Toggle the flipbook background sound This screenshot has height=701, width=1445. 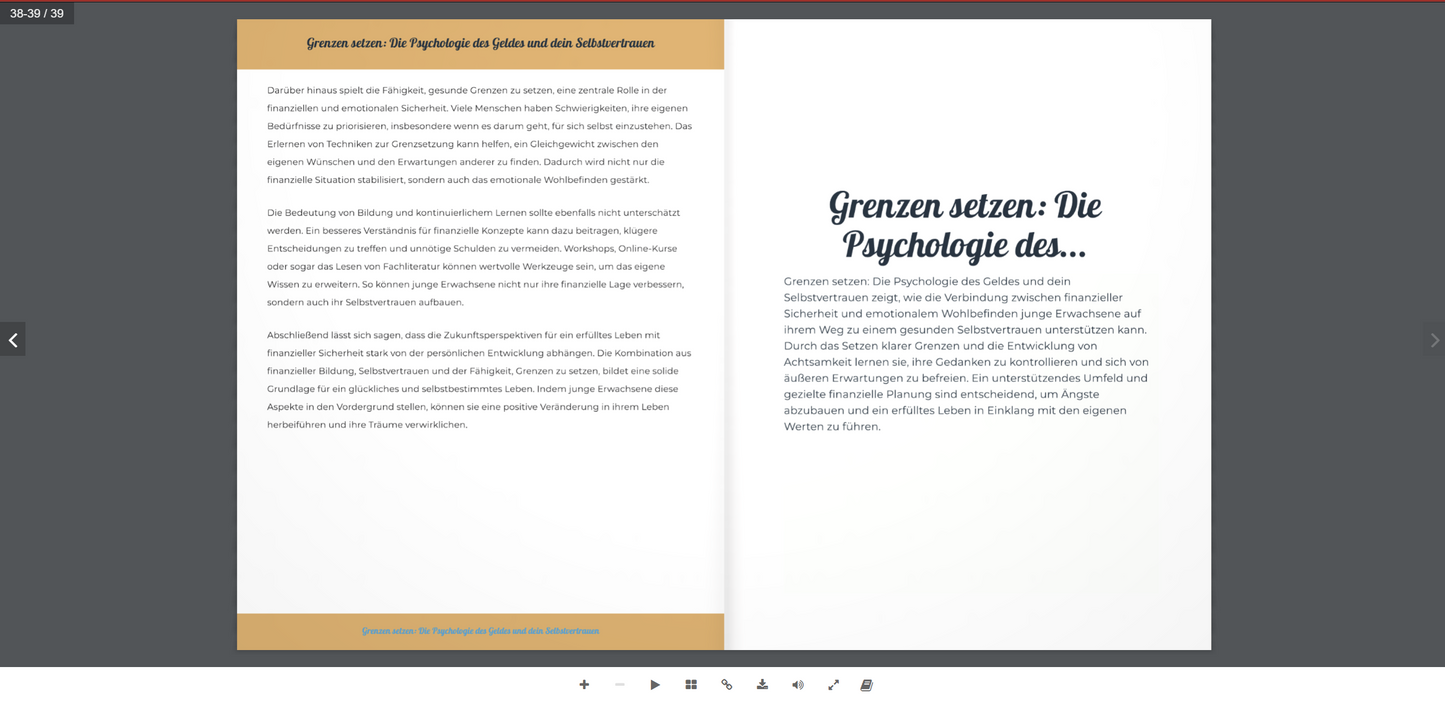point(798,684)
